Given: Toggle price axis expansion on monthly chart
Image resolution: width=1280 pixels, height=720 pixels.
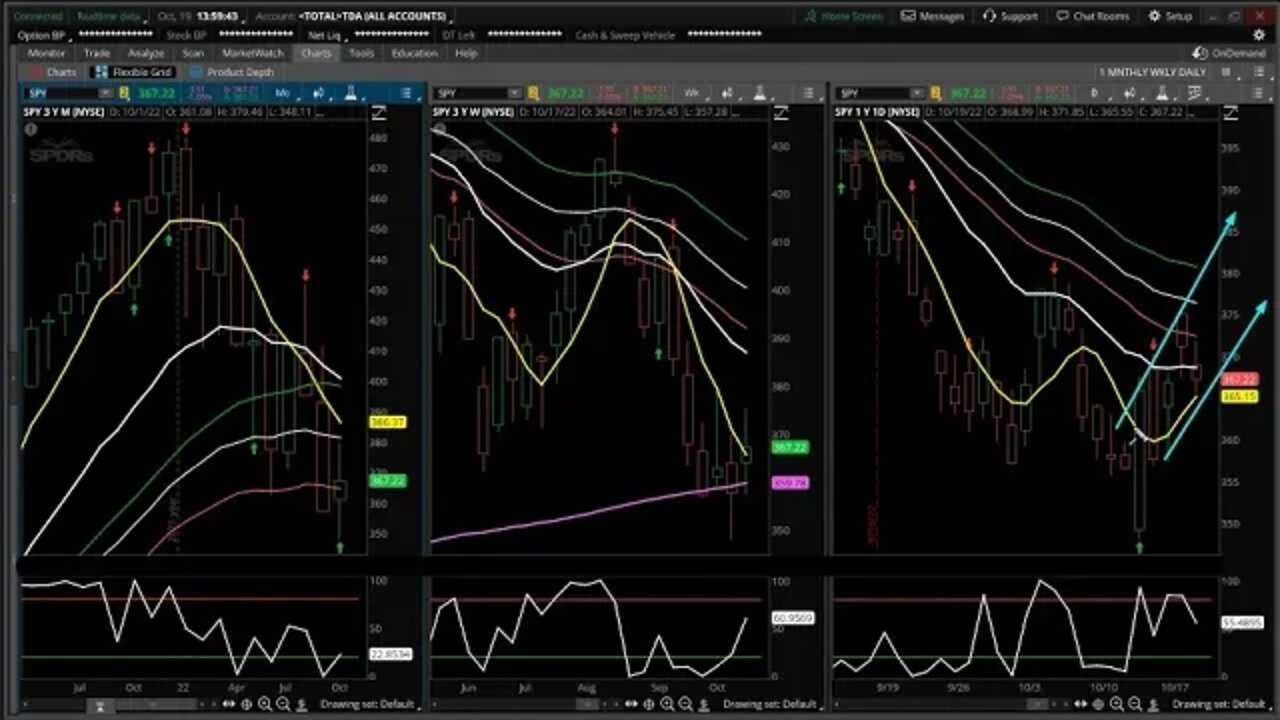Looking at the screenshot, I should (x=379, y=111).
